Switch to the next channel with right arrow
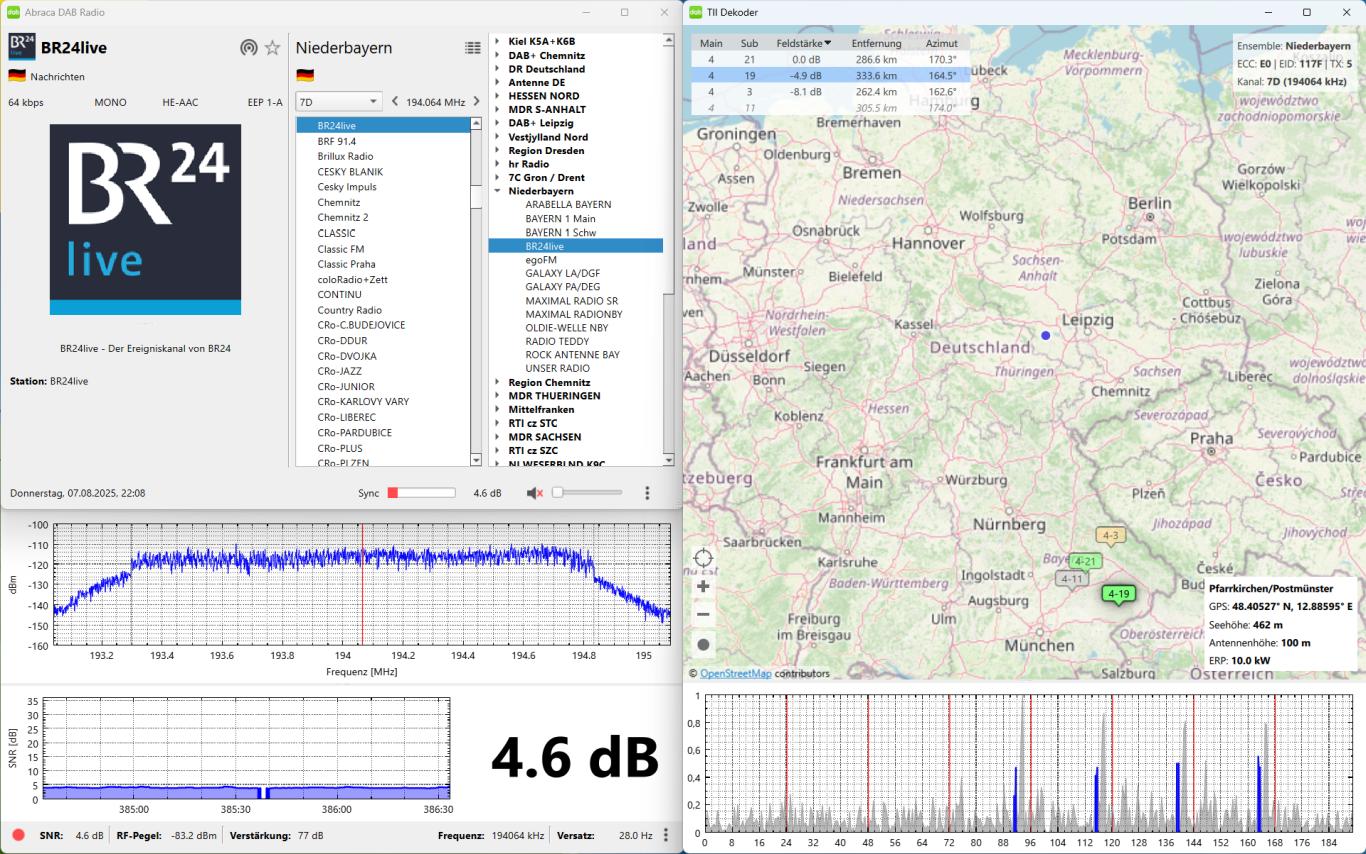This screenshot has height=854, width=1366. coord(476,101)
